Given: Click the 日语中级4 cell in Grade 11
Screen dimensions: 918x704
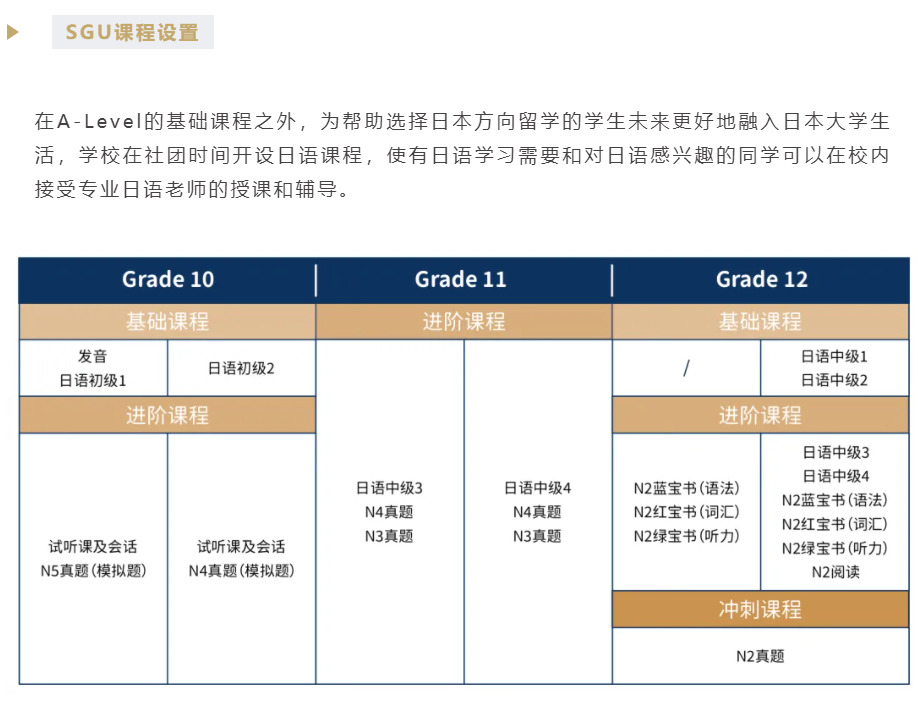Looking at the screenshot, I should [537, 489].
